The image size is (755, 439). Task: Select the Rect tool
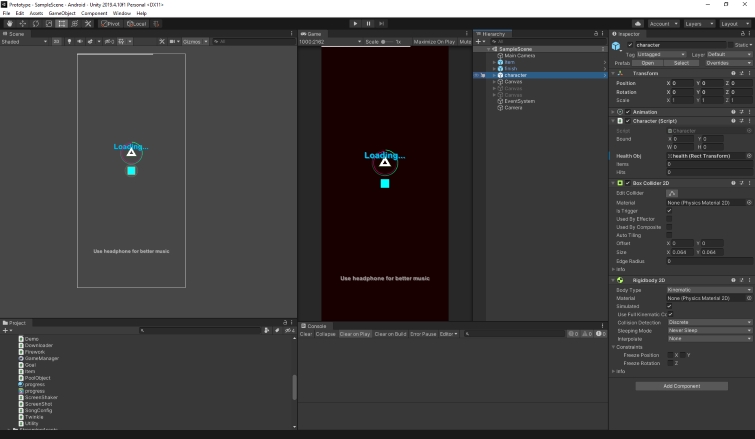pyautogui.click(x=62, y=24)
